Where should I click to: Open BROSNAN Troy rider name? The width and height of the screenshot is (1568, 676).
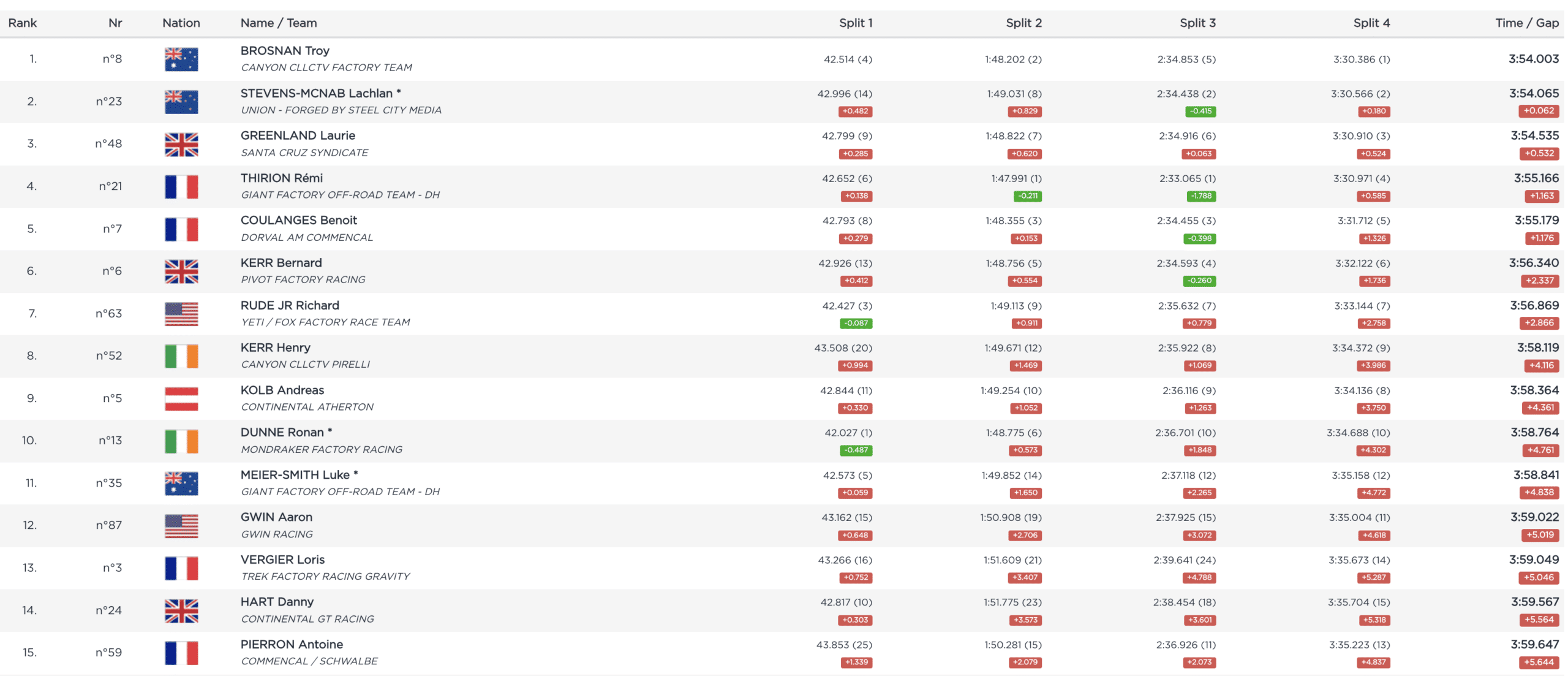(x=285, y=51)
